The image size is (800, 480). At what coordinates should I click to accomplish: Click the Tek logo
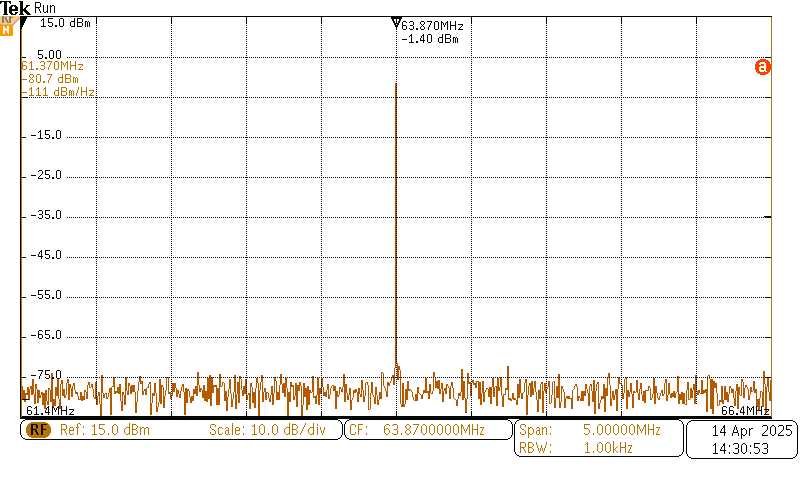click(16, 8)
